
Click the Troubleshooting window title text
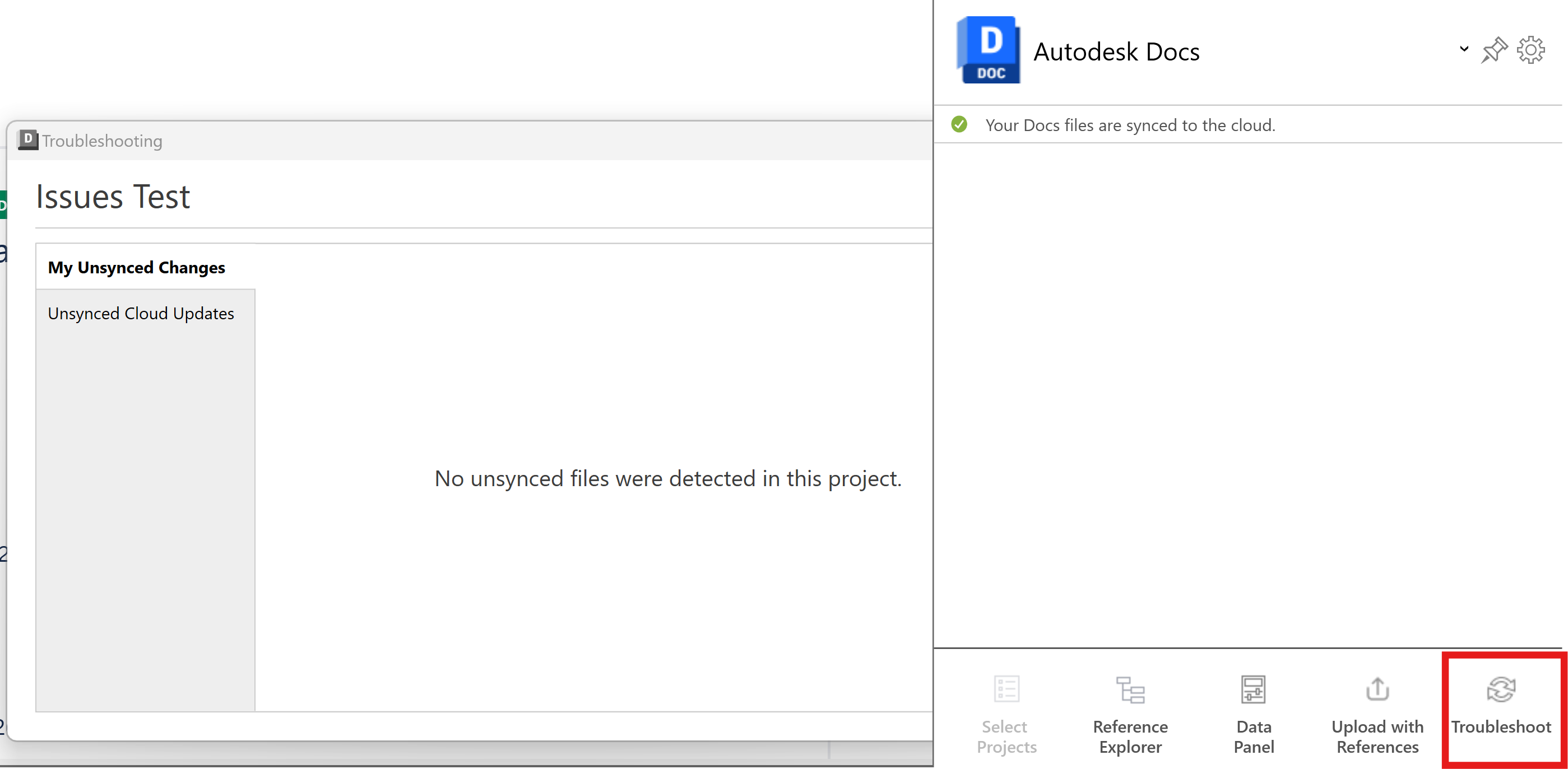point(102,141)
